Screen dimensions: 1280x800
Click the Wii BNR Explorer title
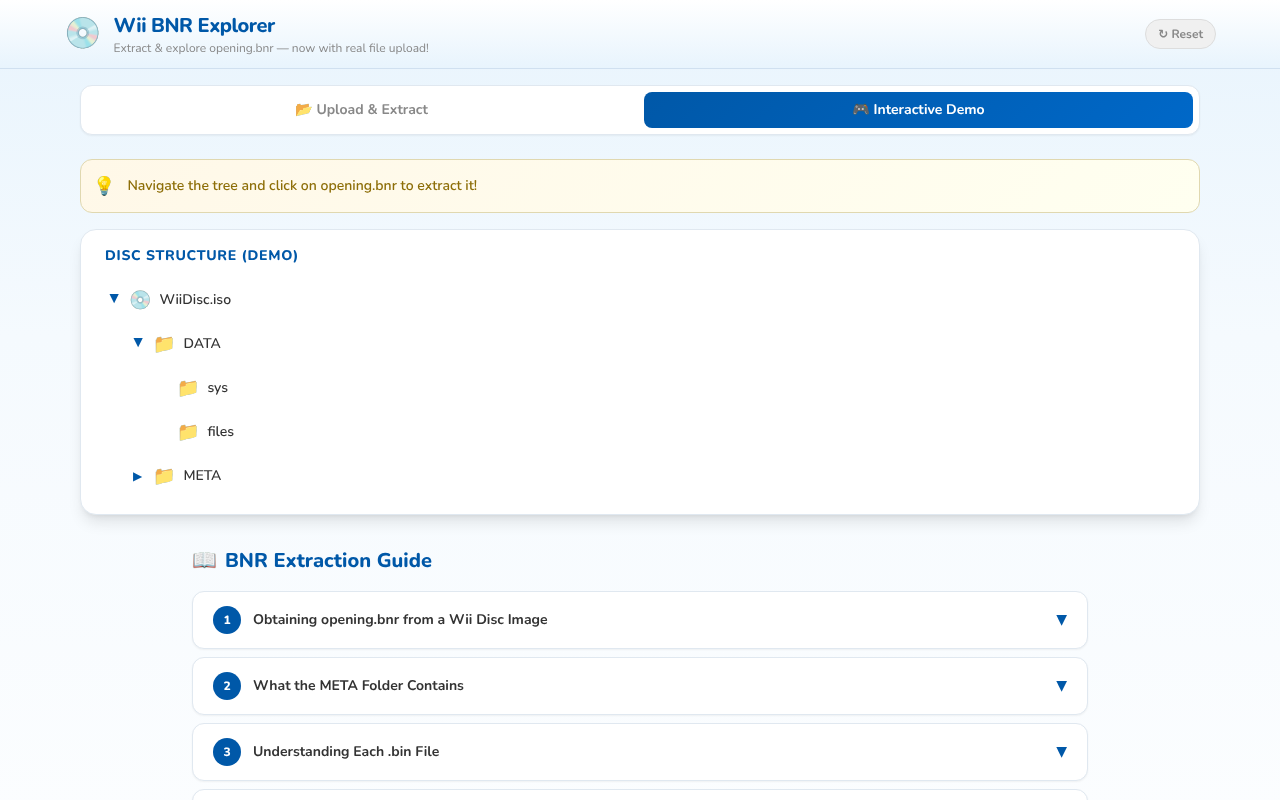pyautogui.click(x=194, y=26)
